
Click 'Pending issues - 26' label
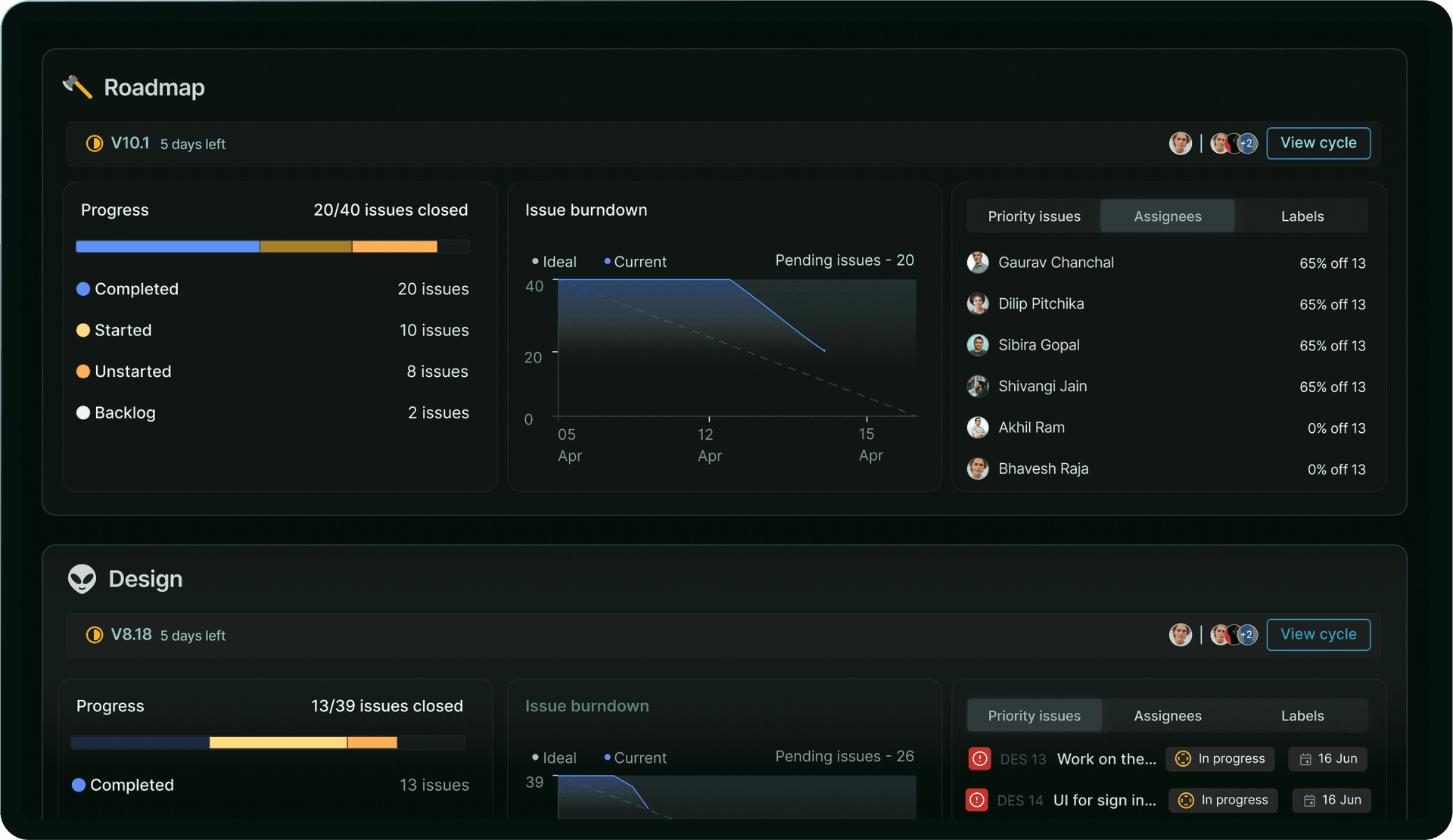click(845, 756)
